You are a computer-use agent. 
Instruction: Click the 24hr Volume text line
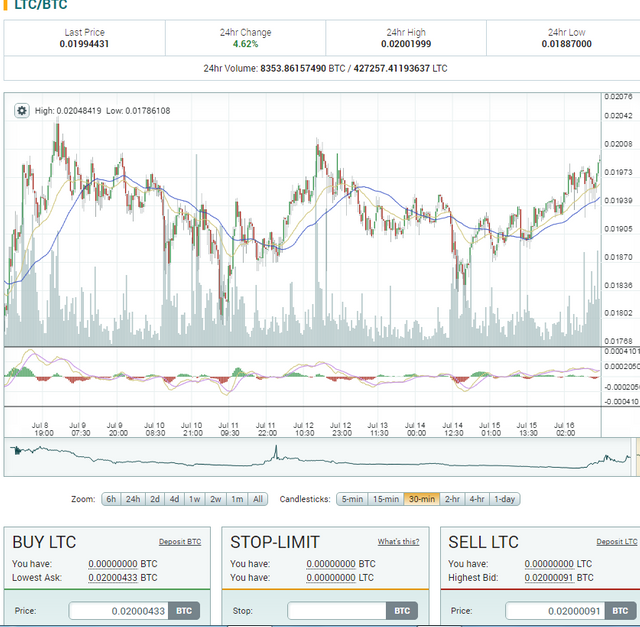click(325, 69)
